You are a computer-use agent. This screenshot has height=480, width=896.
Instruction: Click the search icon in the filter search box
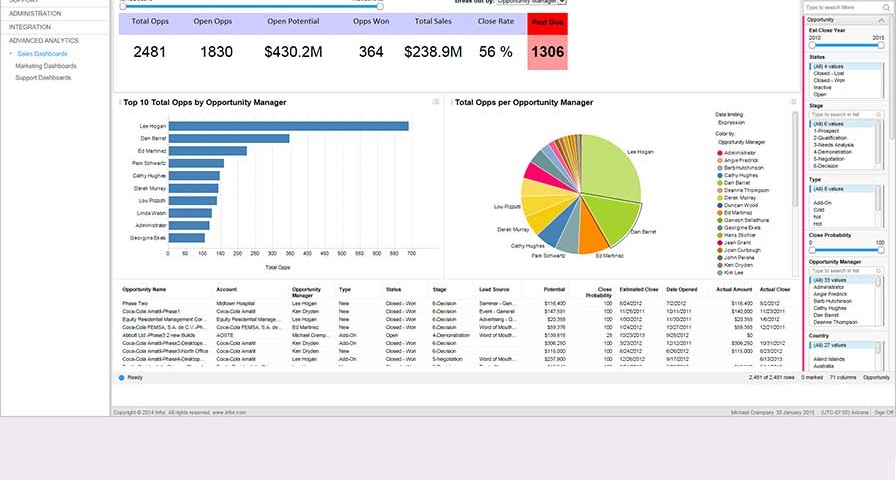(885, 8)
